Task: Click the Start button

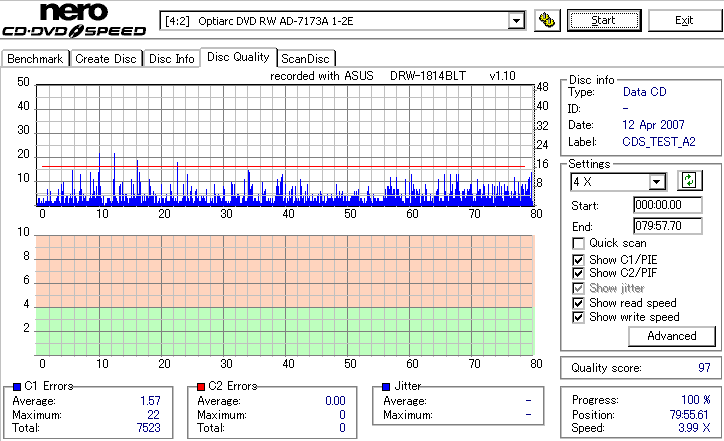Action: [604, 20]
